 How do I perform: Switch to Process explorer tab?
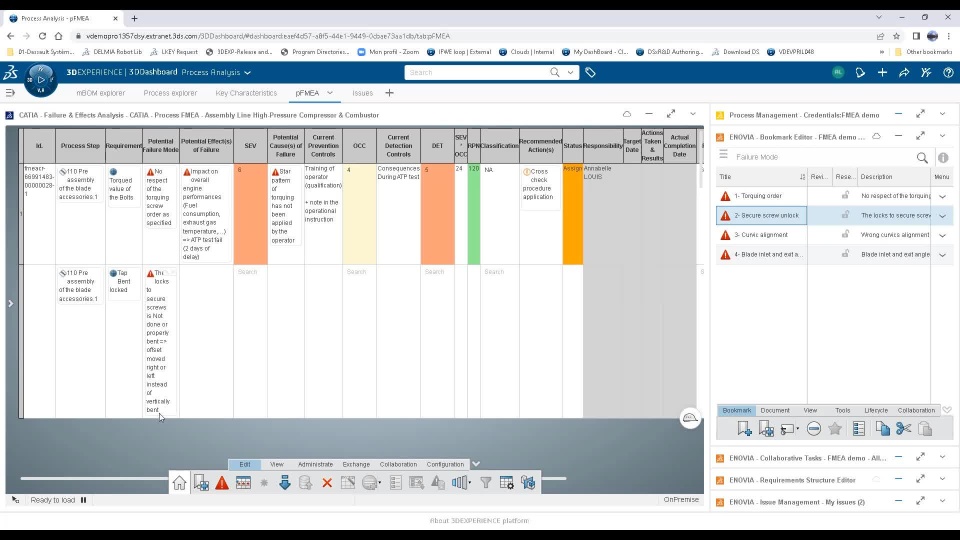click(x=170, y=93)
